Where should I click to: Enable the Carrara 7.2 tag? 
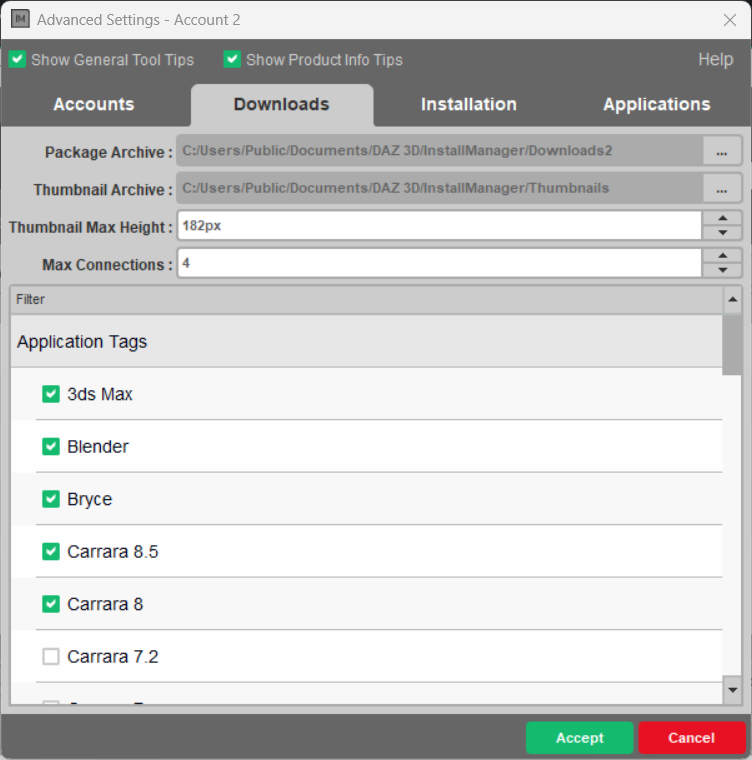click(51, 657)
